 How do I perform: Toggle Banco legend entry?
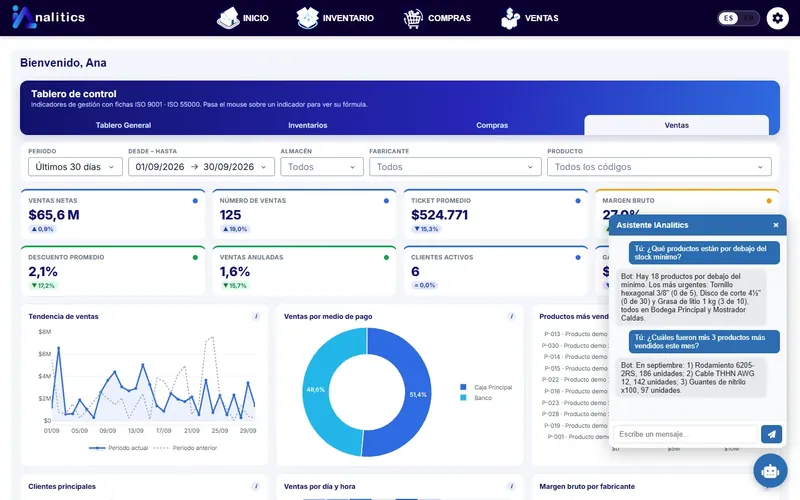tap(476, 398)
